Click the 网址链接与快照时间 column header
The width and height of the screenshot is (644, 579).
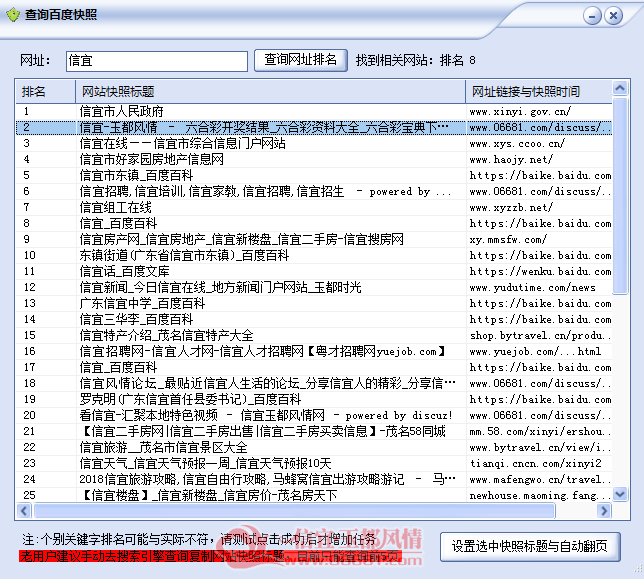pos(538,92)
